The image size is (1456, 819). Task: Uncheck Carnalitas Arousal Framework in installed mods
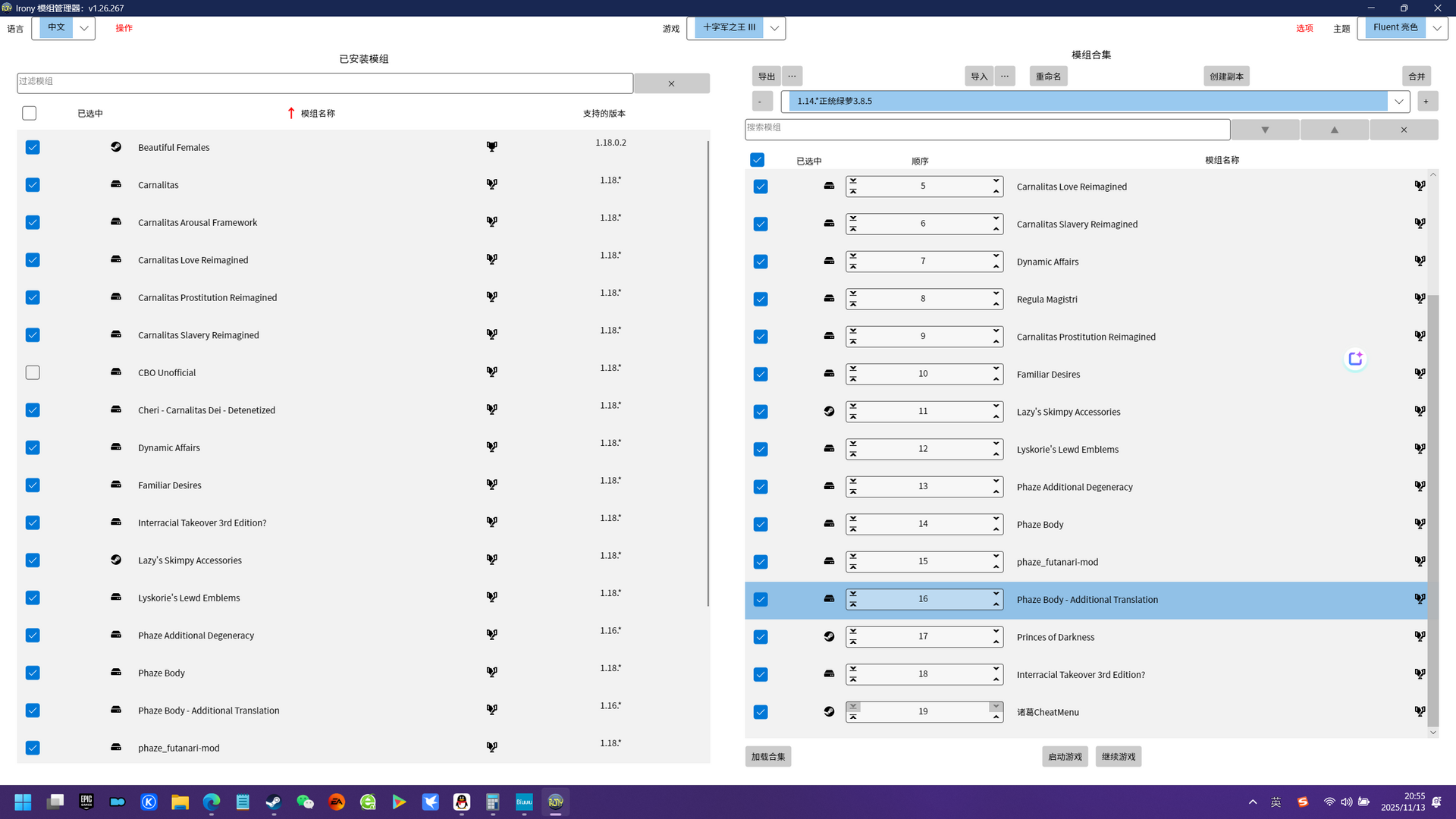coord(33,222)
